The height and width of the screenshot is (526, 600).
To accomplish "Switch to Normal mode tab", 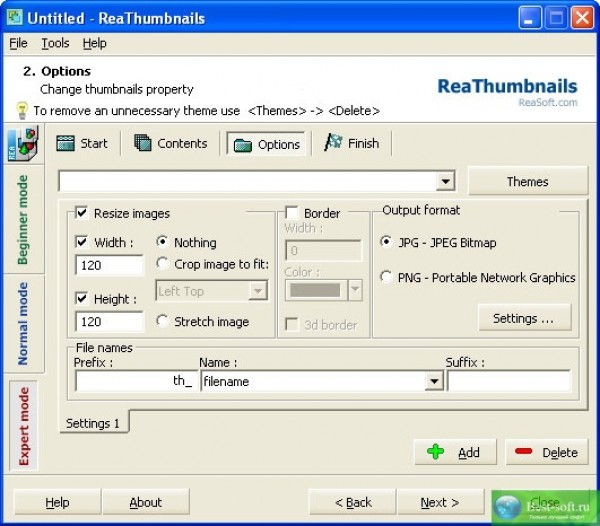I will (24, 324).
